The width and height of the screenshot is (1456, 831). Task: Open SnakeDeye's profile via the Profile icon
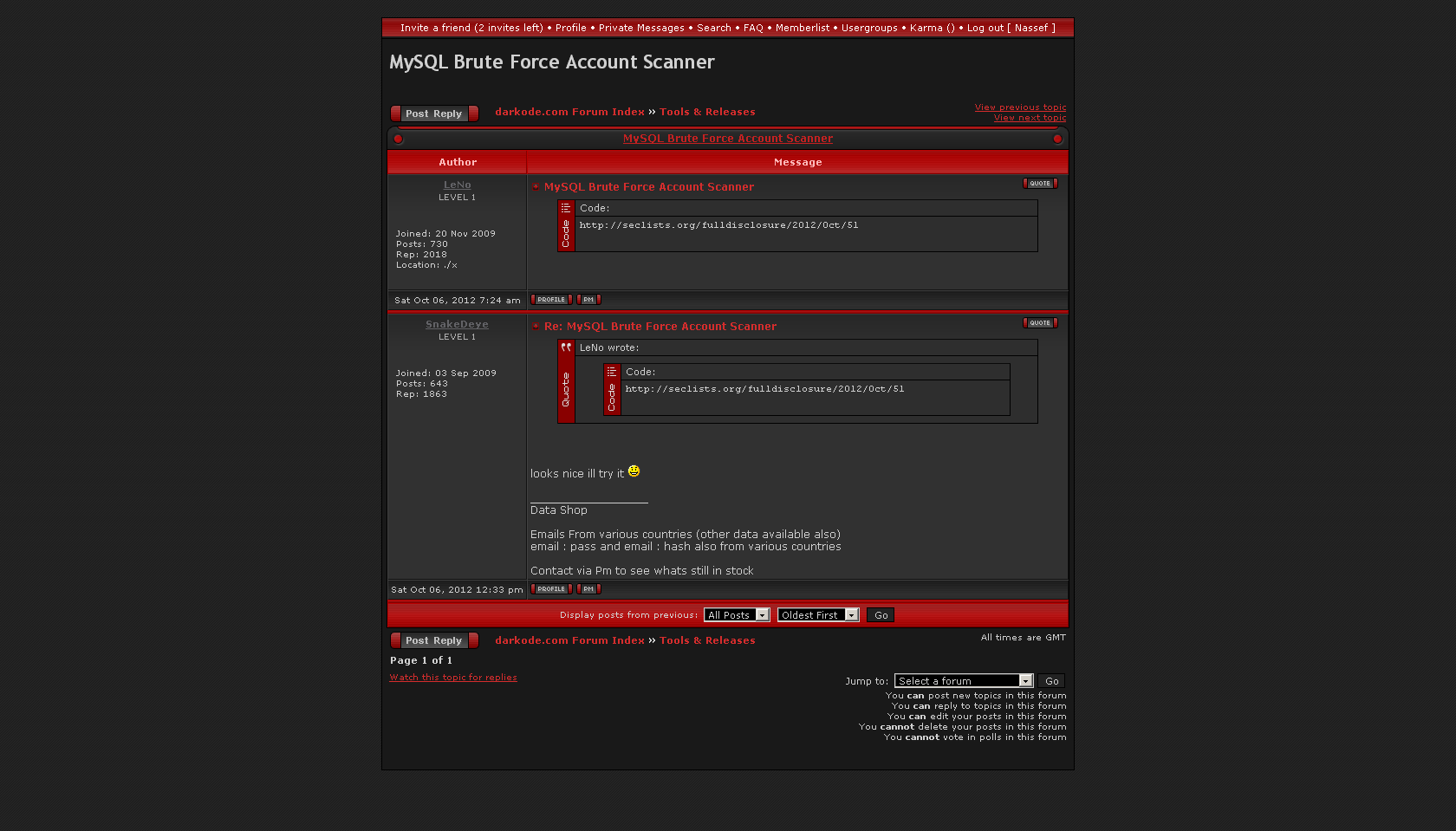[551, 589]
